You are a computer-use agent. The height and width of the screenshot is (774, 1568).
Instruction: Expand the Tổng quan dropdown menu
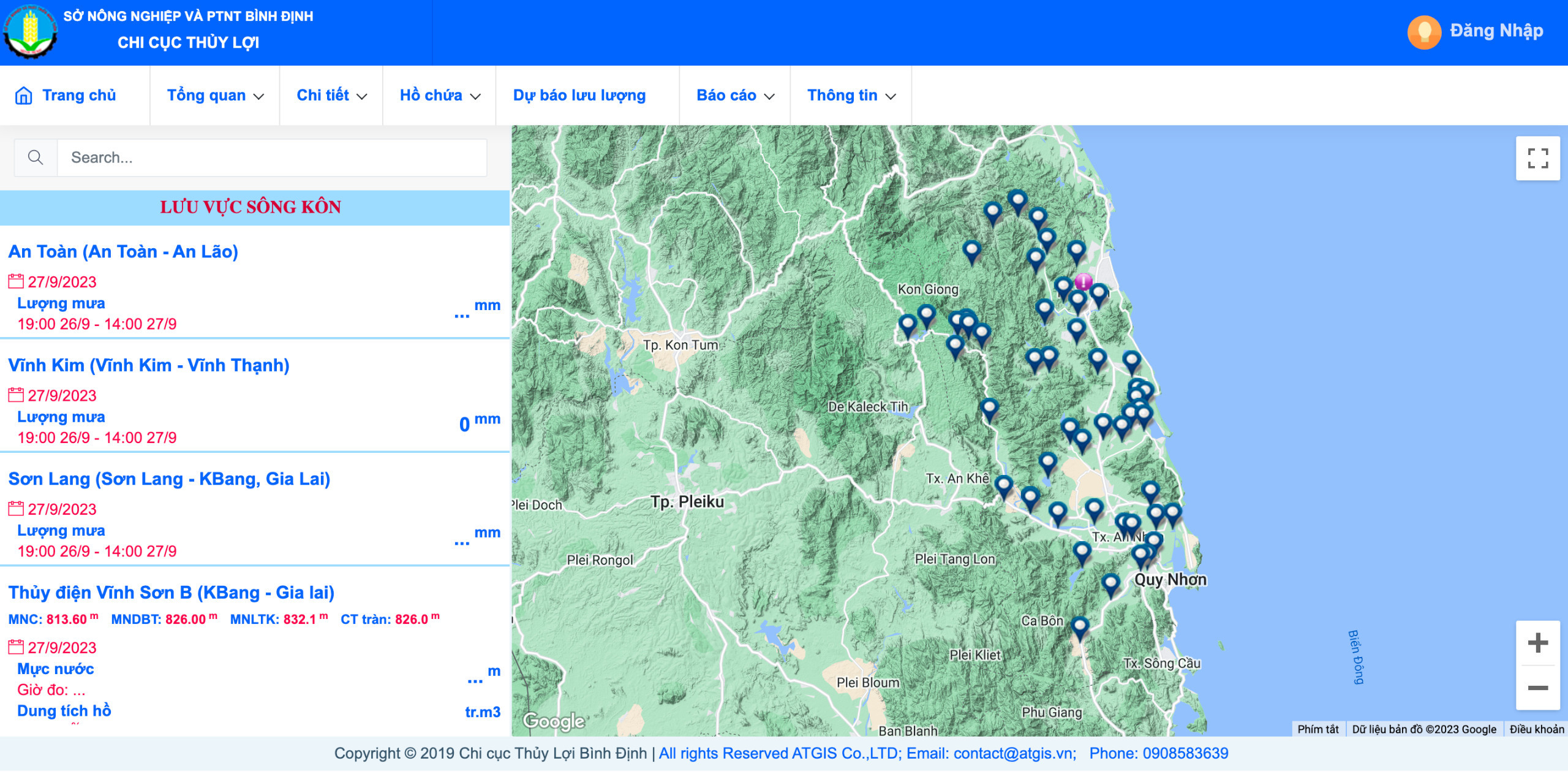[214, 96]
